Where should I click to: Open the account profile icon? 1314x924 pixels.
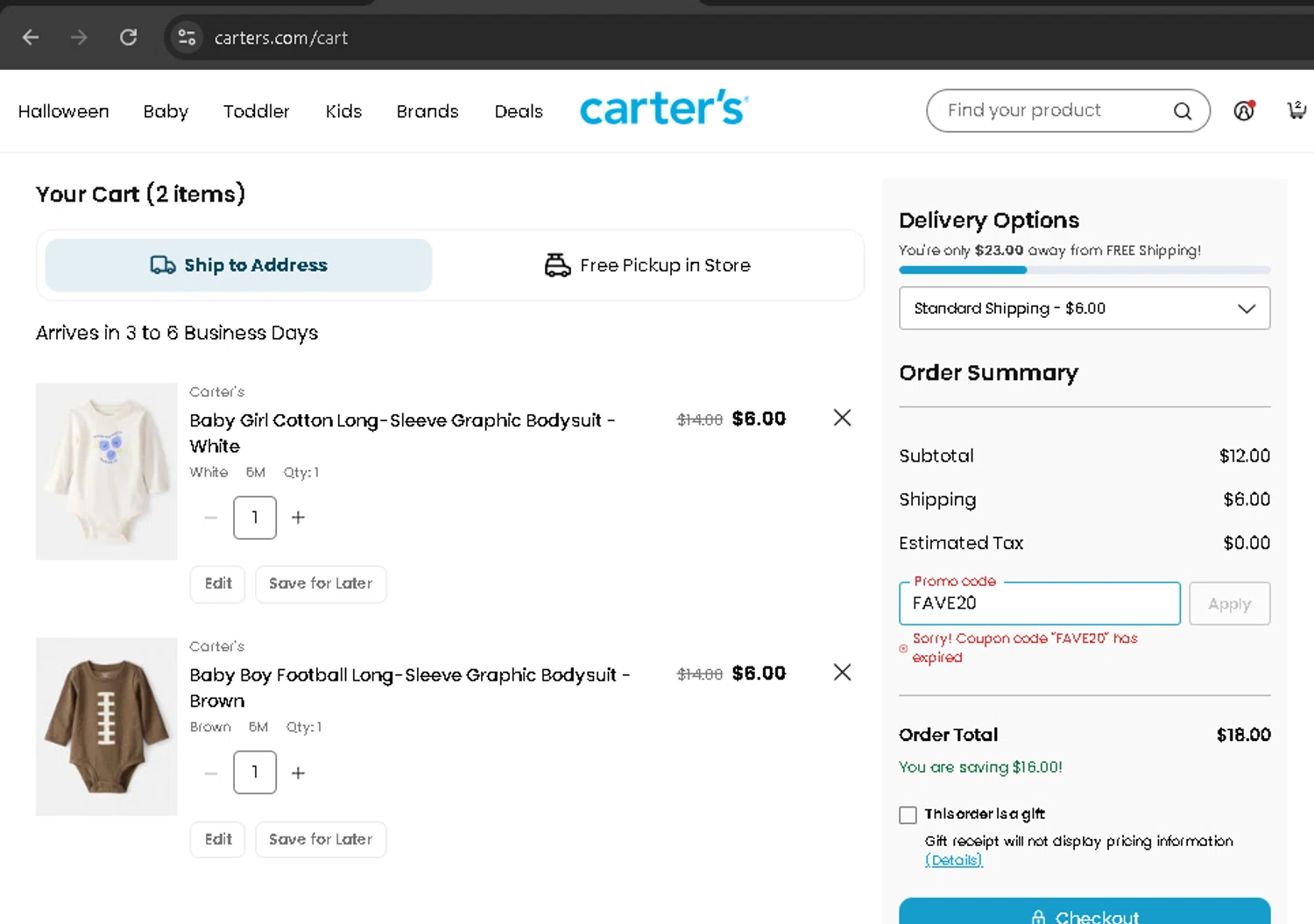(1245, 110)
